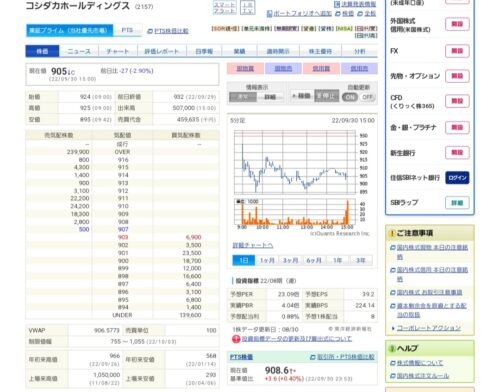500x392 pixels.
Task: Click the first ご注意事項 notice icon link
Action: pos(393,248)
